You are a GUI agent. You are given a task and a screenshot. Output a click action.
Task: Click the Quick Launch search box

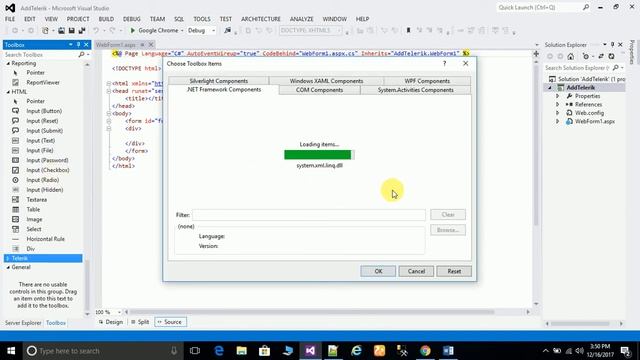539,7
